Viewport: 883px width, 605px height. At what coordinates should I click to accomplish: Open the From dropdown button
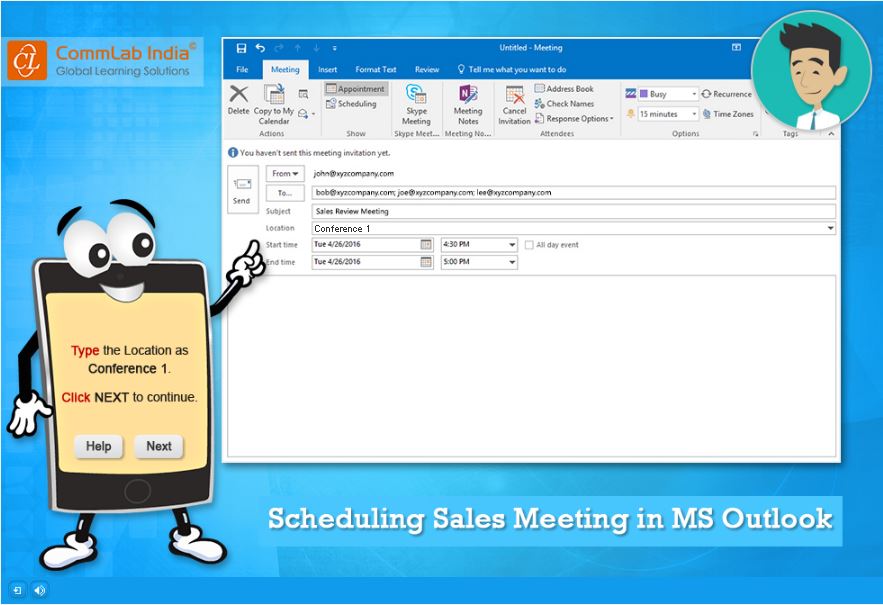[x=285, y=174]
